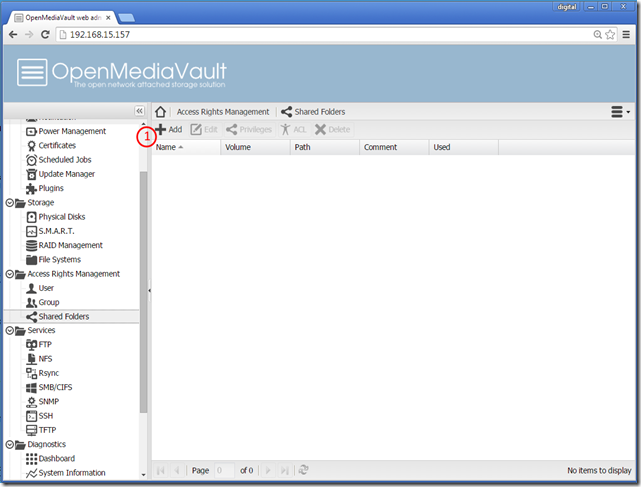Open the Diagnostics Dashboard
The image size is (641, 487).
click(50, 459)
